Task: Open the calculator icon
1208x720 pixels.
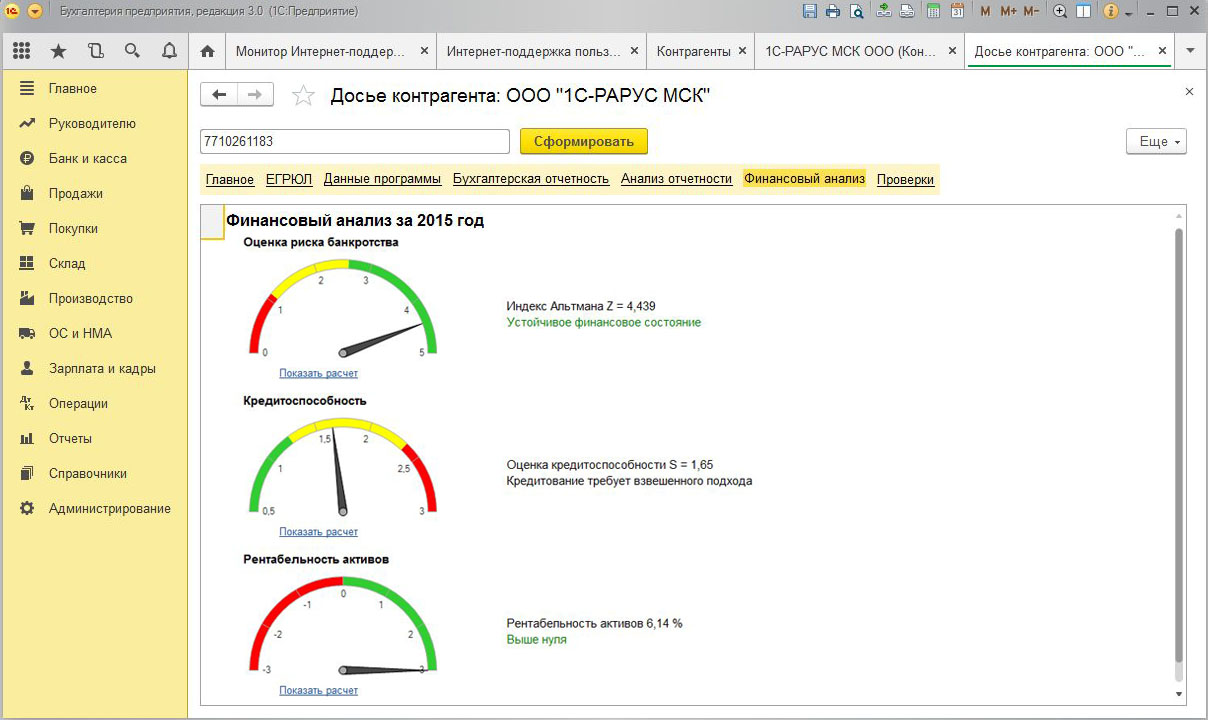Action: [933, 12]
